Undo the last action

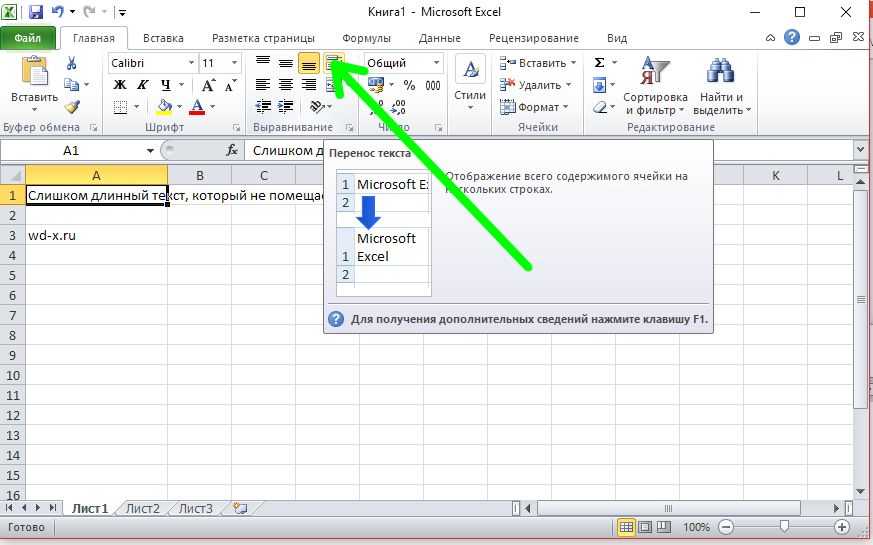[x=57, y=12]
